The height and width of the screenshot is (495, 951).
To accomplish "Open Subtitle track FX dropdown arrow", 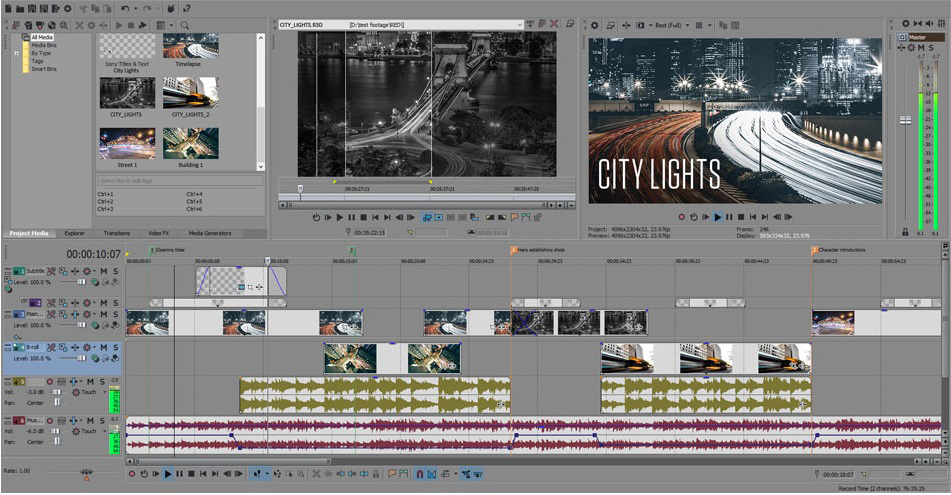I will click(95, 271).
